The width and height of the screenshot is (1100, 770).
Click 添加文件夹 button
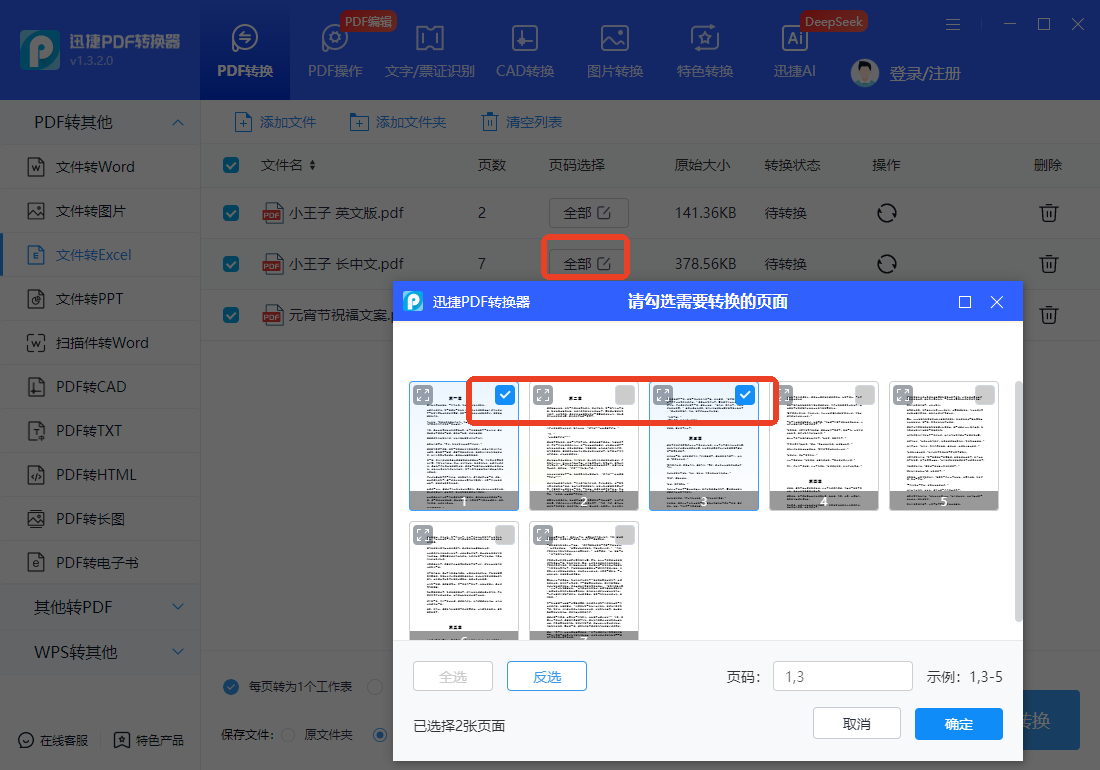(x=398, y=122)
